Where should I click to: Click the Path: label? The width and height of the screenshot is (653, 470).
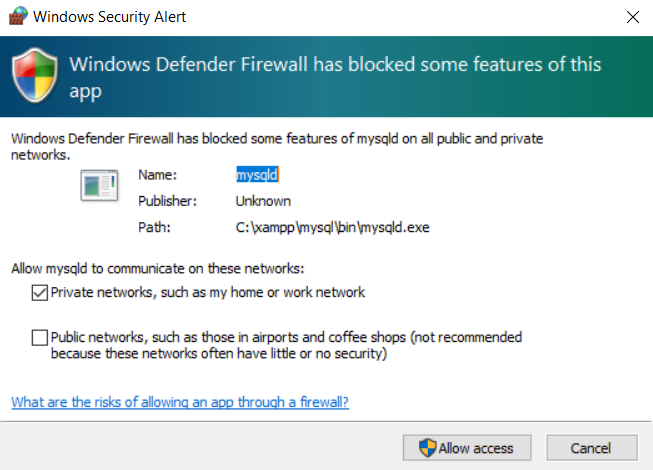pyautogui.click(x=155, y=227)
